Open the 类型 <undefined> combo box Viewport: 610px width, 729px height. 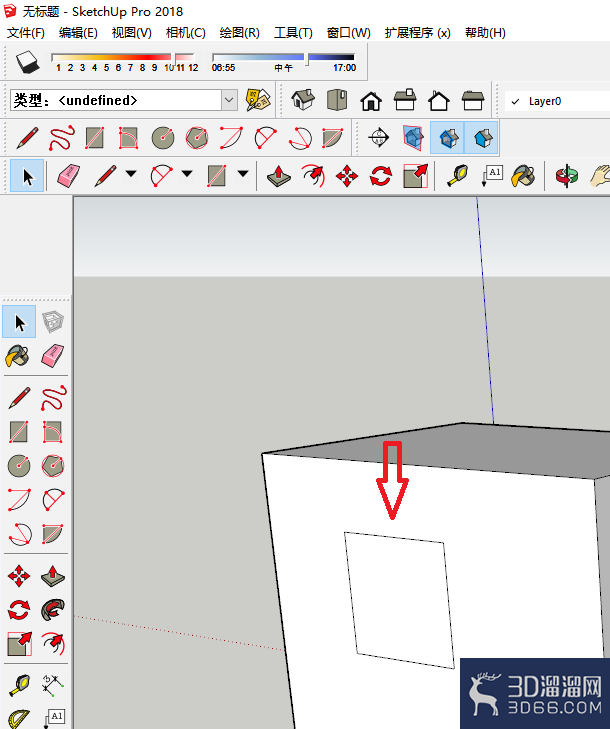pos(124,100)
